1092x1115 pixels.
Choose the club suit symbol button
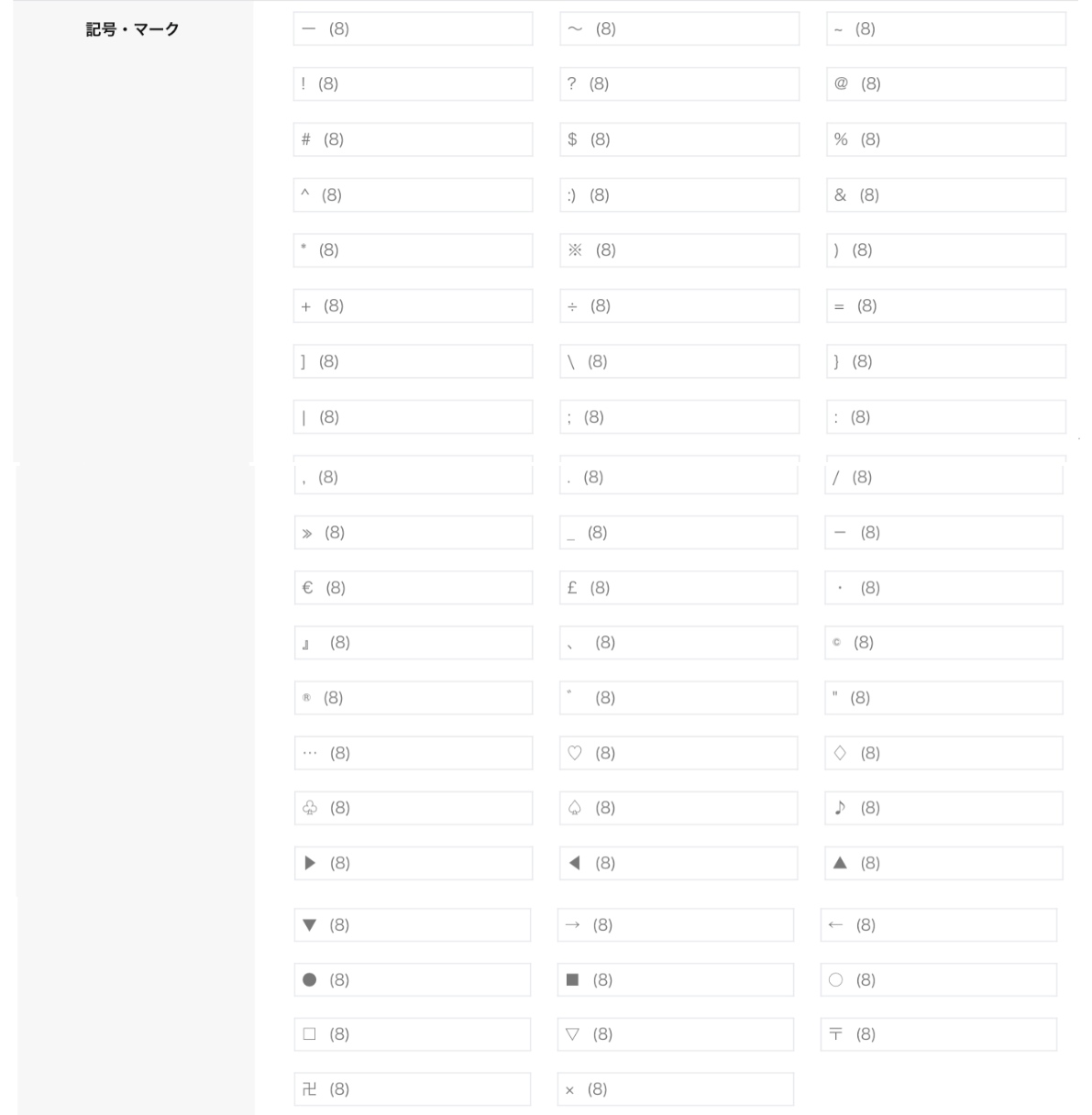[413, 808]
